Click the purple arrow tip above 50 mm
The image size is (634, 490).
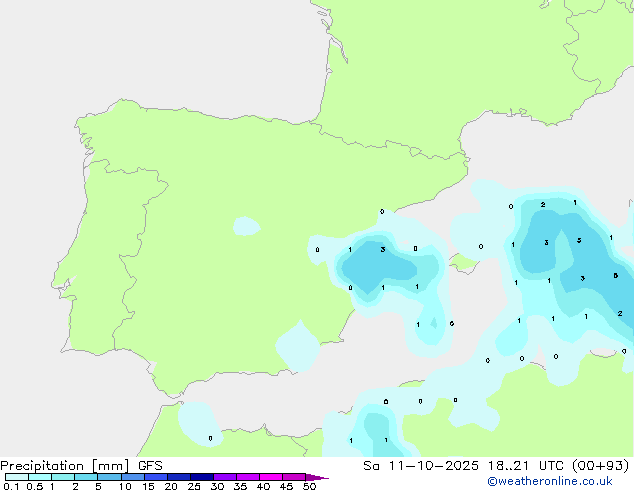pyautogui.click(x=317, y=477)
